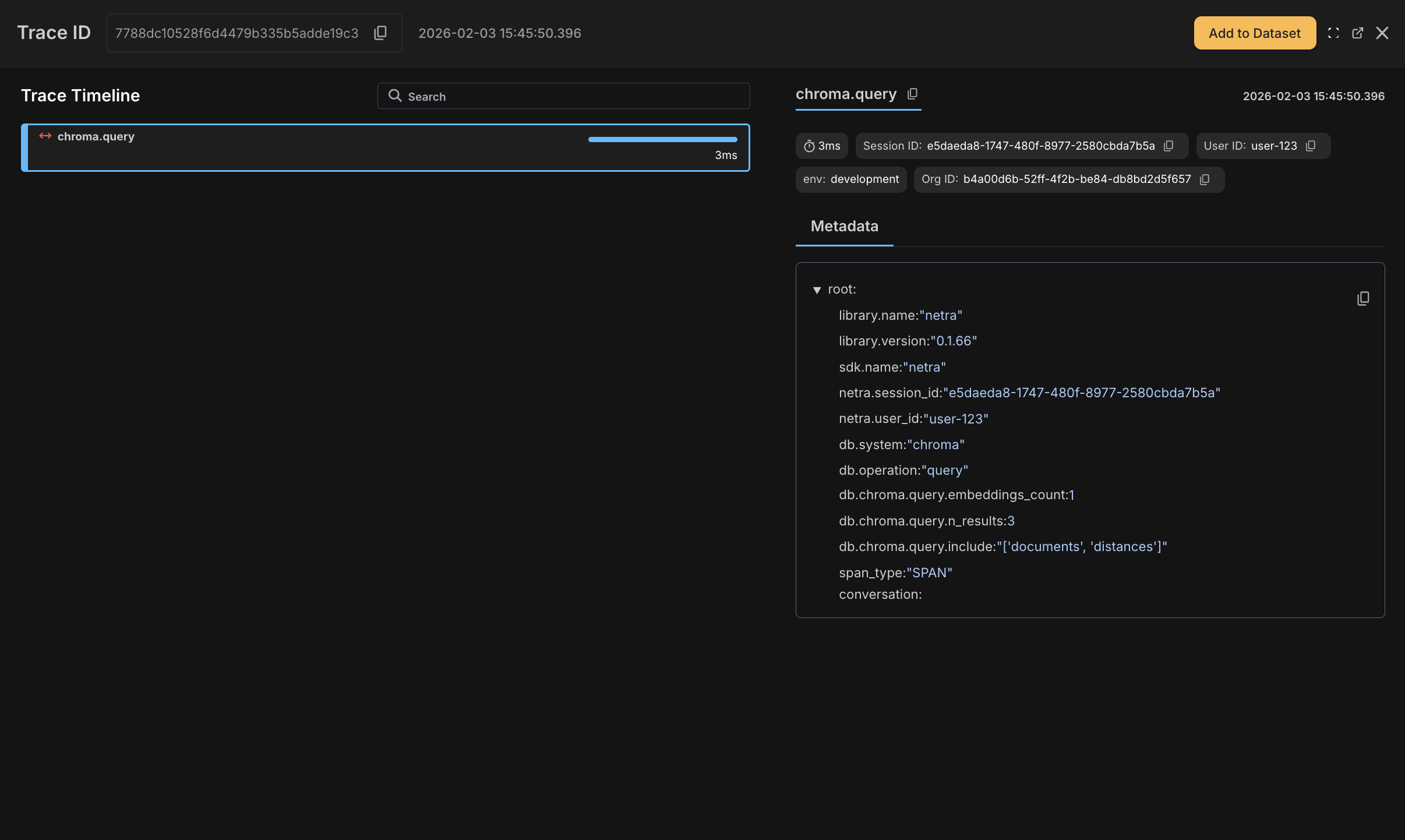This screenshot has width=1405, height=840.
Task: Collapse the root metadata node
Action: (x=817, y=290)
